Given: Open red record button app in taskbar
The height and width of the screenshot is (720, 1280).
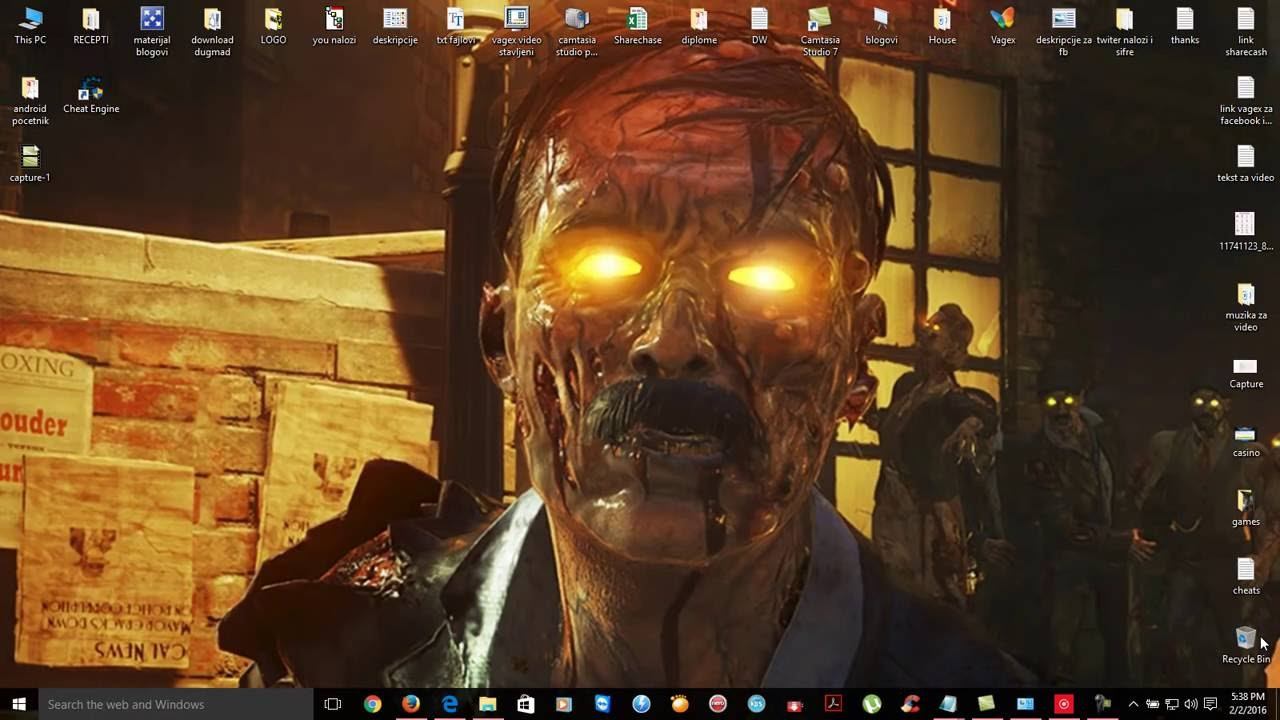Looking at the screenshot, I should [x=1063, y=704].
